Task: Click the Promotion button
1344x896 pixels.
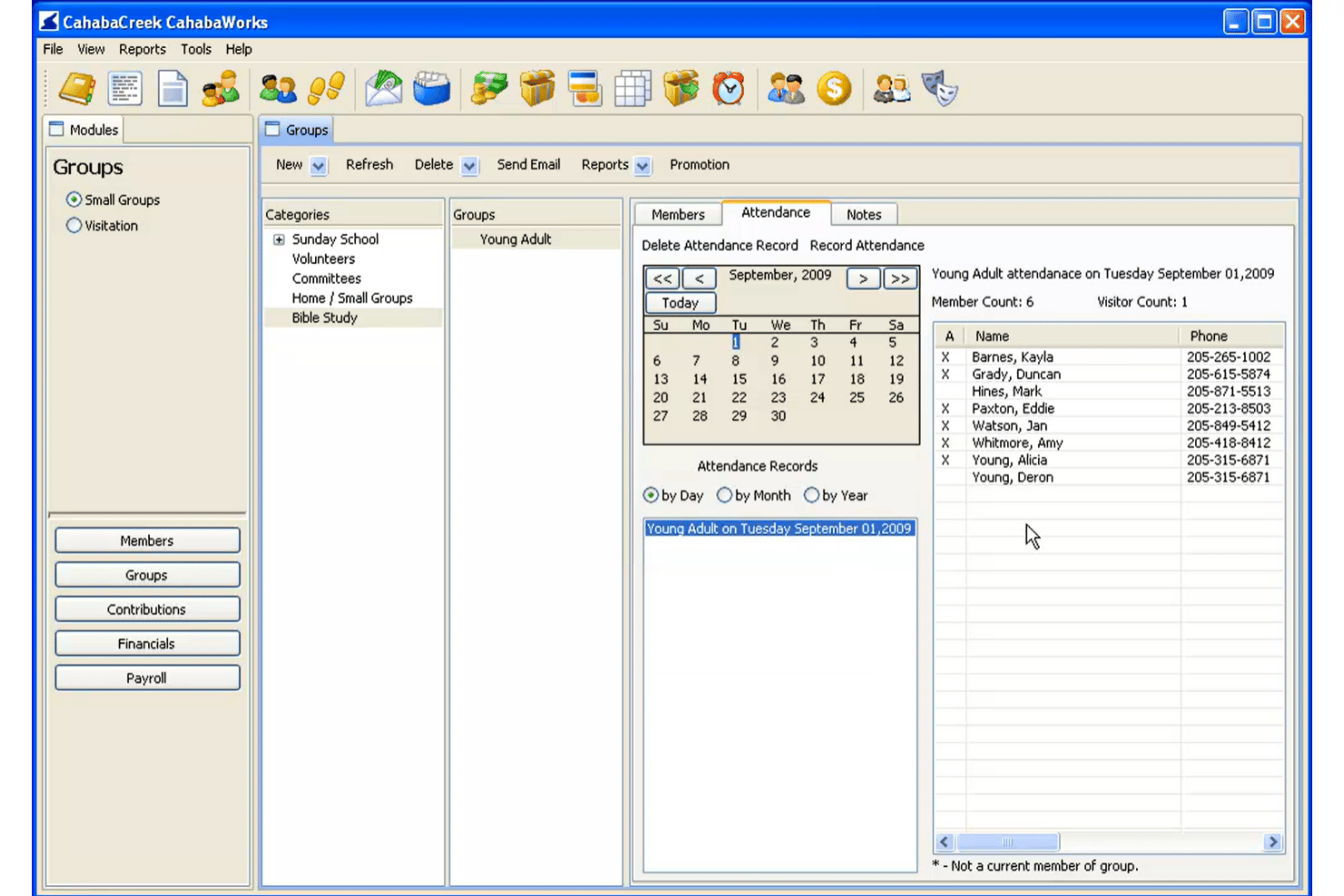Action: tap(699, 164)
